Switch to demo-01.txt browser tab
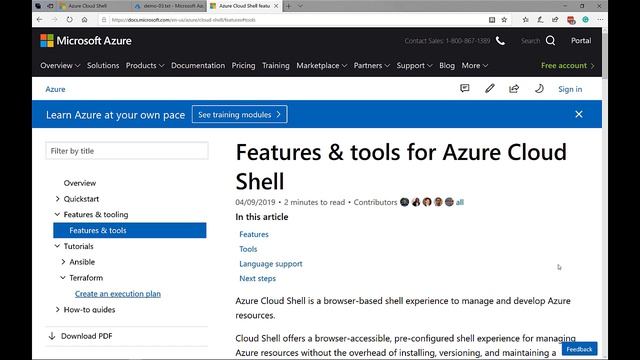Image resolution: width=640 pixels, height=360 pixels. [169, 6]
